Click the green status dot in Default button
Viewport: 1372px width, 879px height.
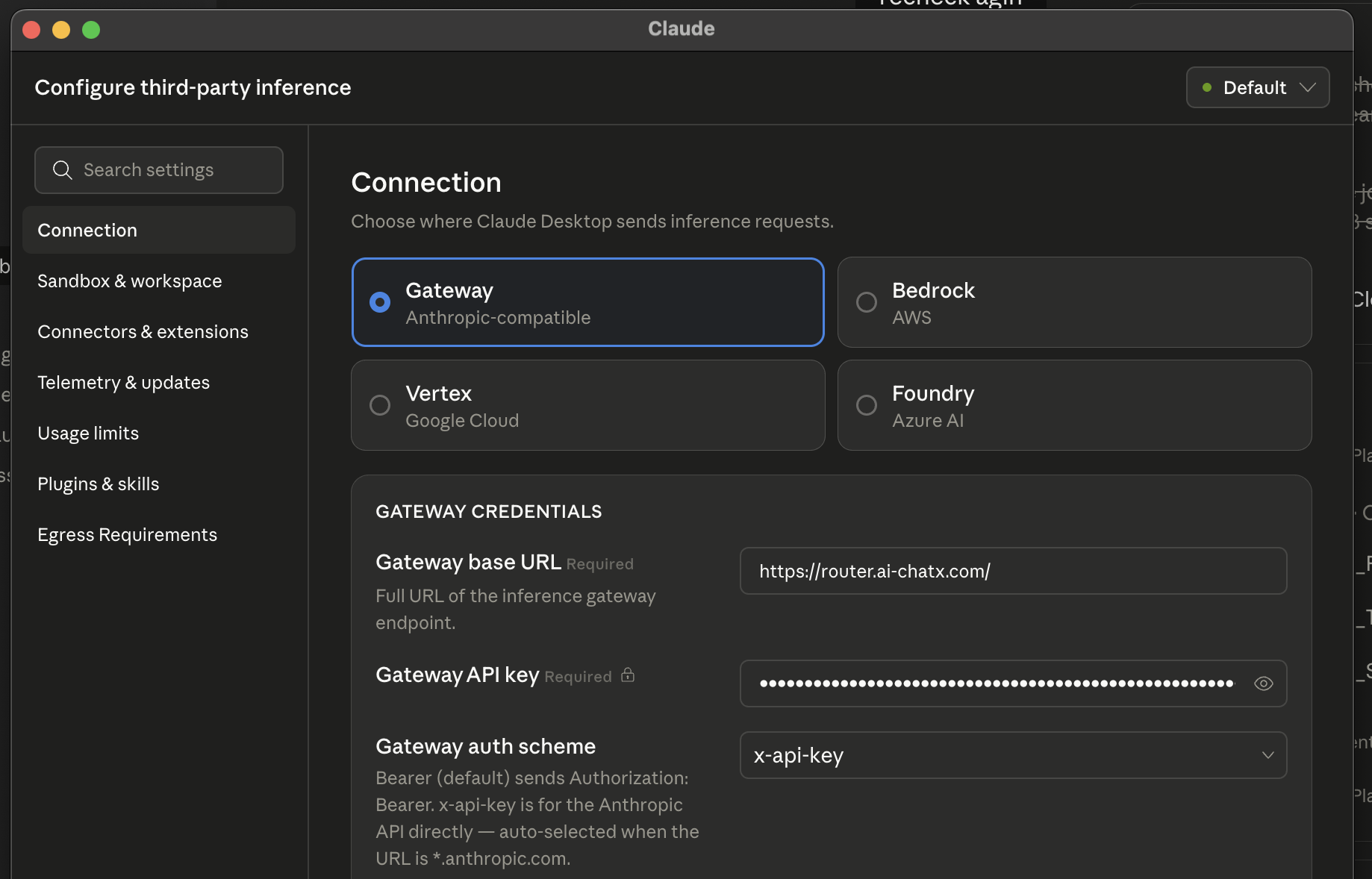click(1206, 87)
